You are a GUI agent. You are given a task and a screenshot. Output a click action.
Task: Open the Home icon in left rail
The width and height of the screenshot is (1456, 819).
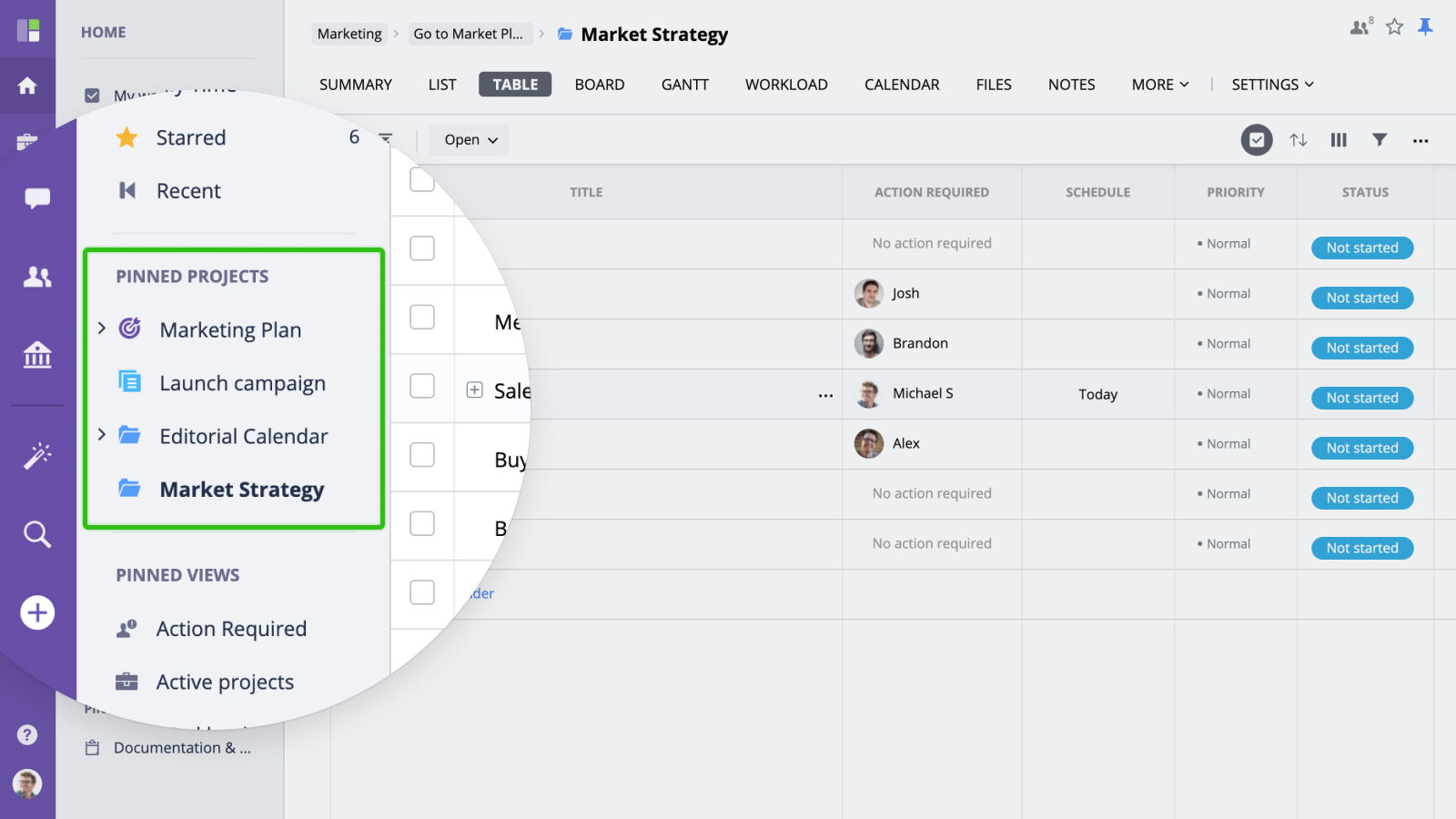(x=27, y=86)
